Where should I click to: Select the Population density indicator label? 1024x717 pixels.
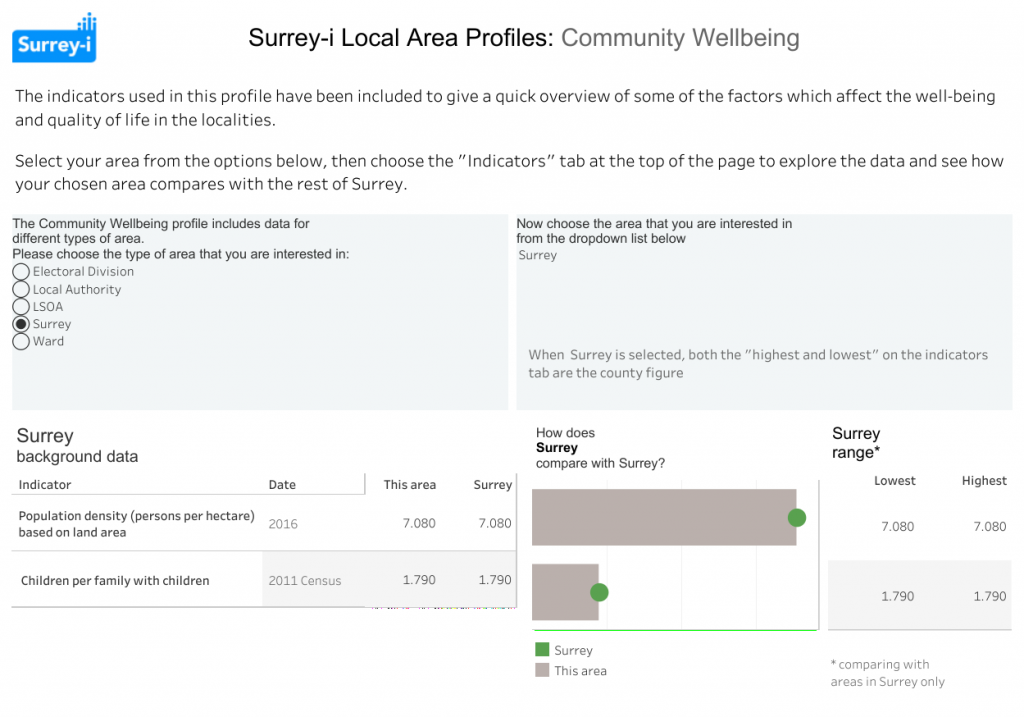point(136,524)
